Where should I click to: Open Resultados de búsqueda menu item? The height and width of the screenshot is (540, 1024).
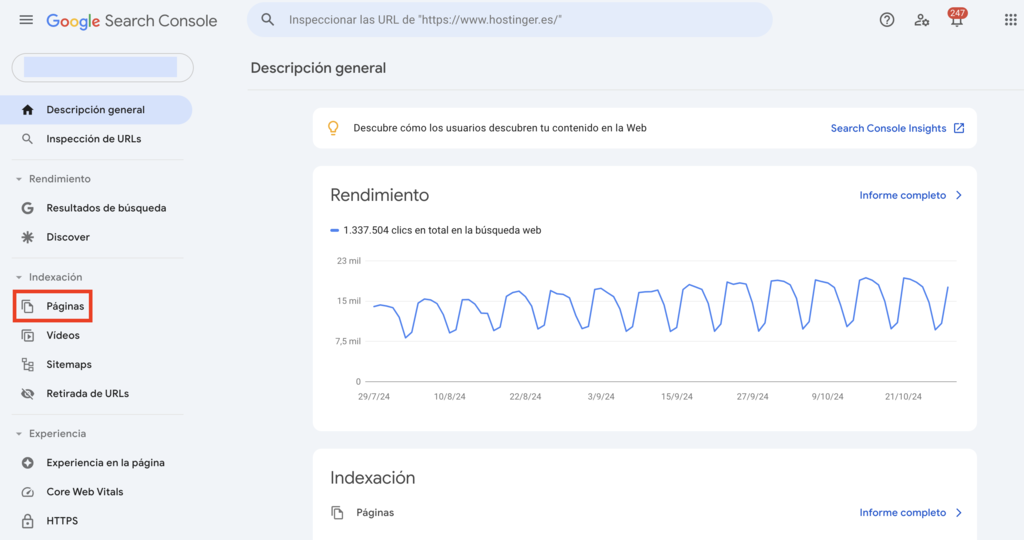106,208
